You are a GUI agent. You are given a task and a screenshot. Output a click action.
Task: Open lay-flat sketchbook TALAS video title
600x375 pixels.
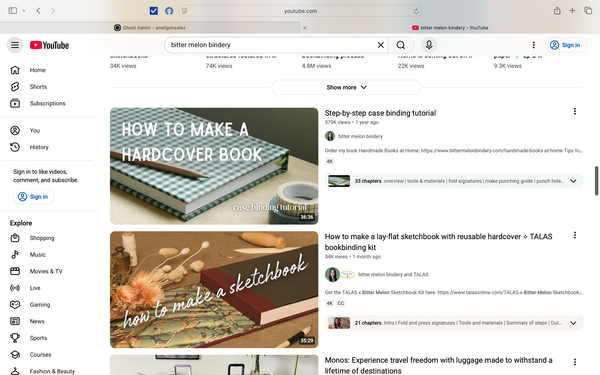[x=439, y=242]
